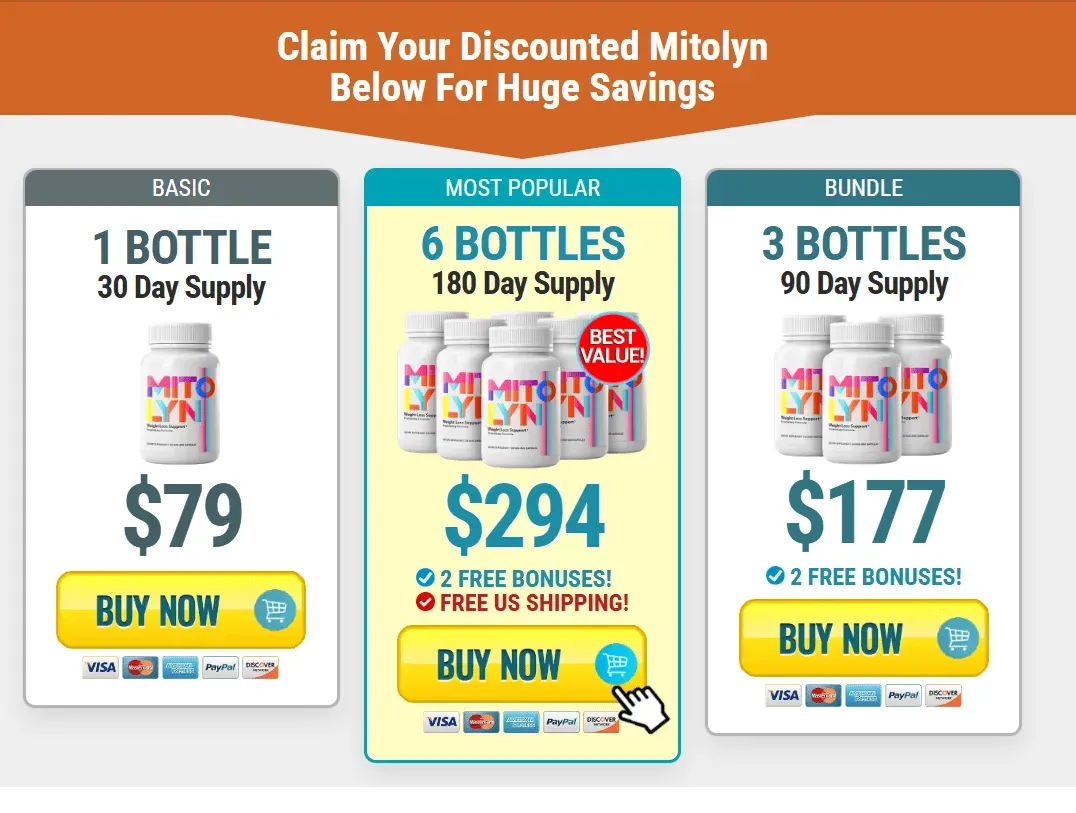Click the single Mitolyn bottle image
Image resolution: width=1076 pixels, height=813 pixels.
pyautogui.click(x=180, y=392)
